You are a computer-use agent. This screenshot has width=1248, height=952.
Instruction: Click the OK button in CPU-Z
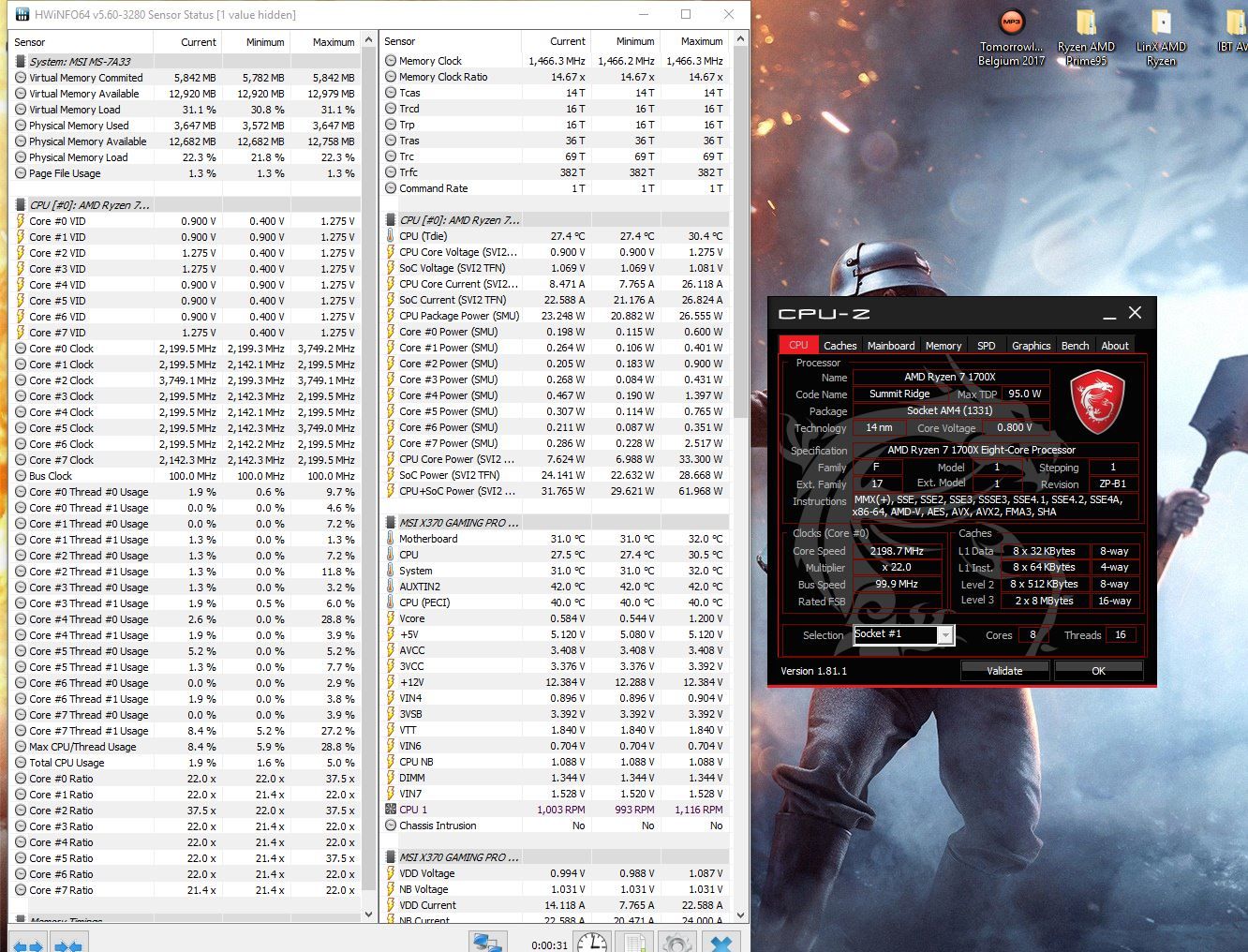pos(1098,671)
